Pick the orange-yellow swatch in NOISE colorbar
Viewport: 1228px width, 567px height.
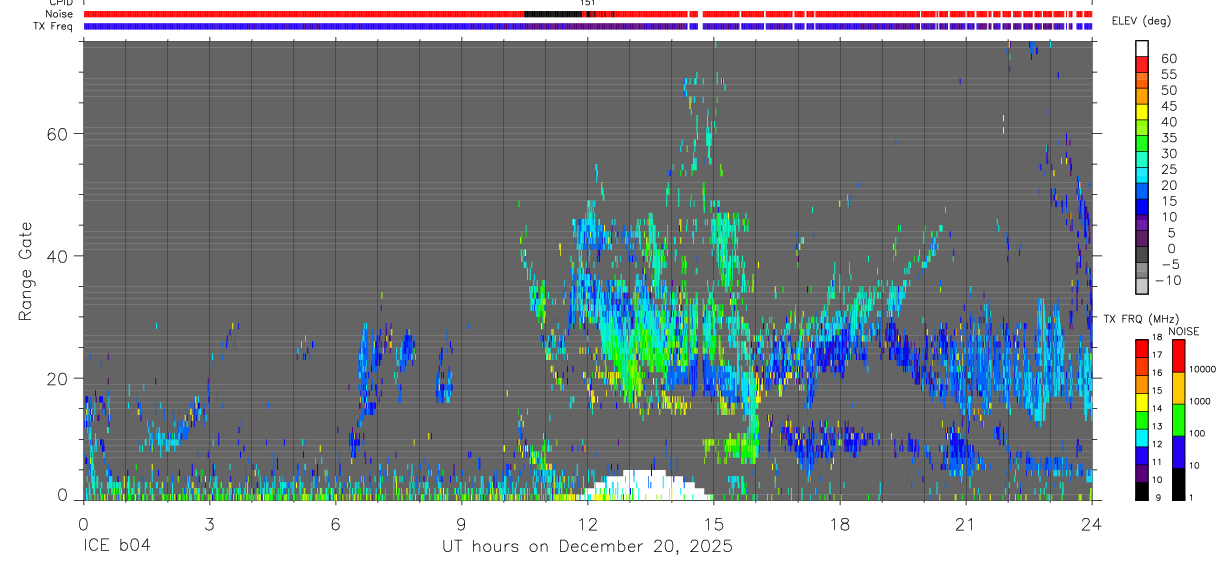(x=1179, y=387)
